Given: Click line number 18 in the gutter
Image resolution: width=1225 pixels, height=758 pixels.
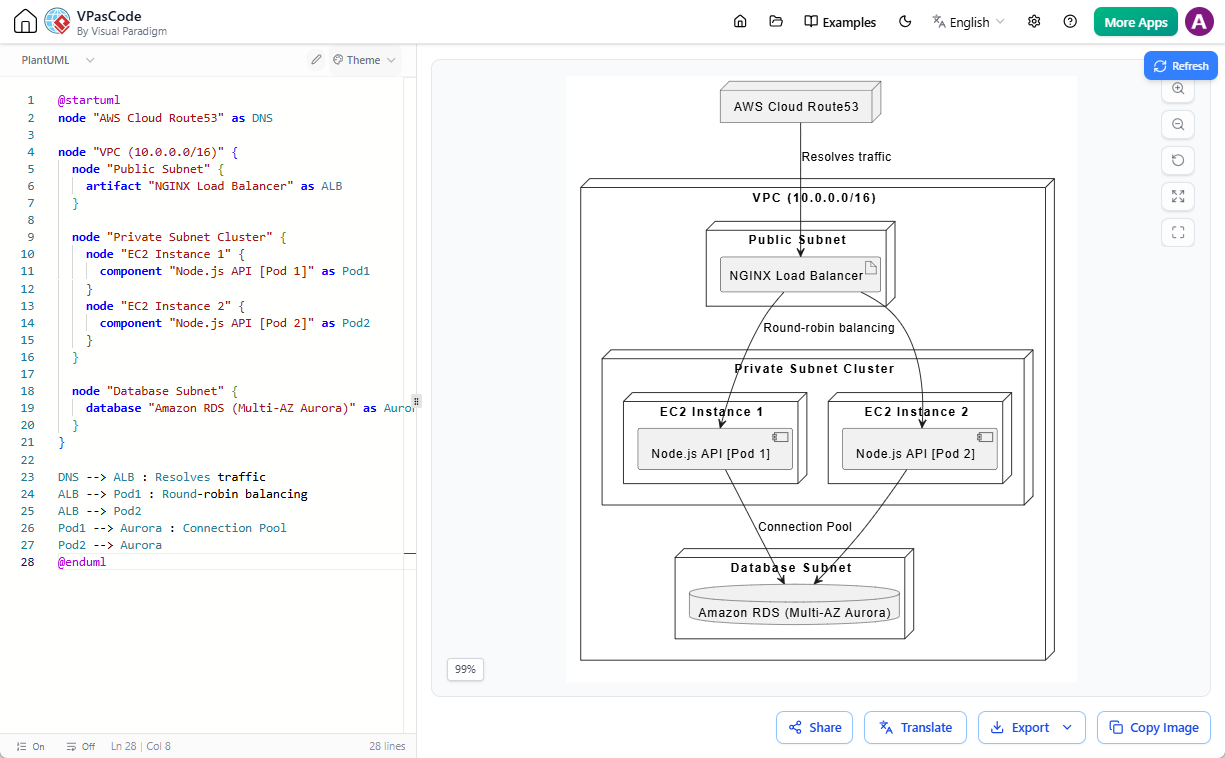Looking at the screenshot, I should click(30, 391).
